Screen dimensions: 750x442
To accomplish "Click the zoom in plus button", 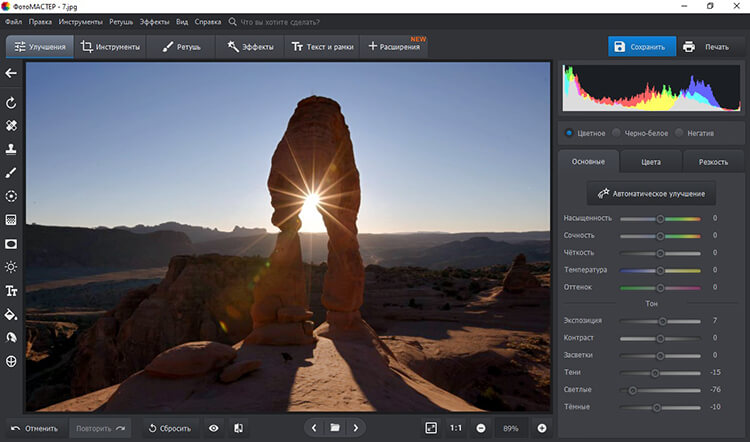I will tap(541, 428).
